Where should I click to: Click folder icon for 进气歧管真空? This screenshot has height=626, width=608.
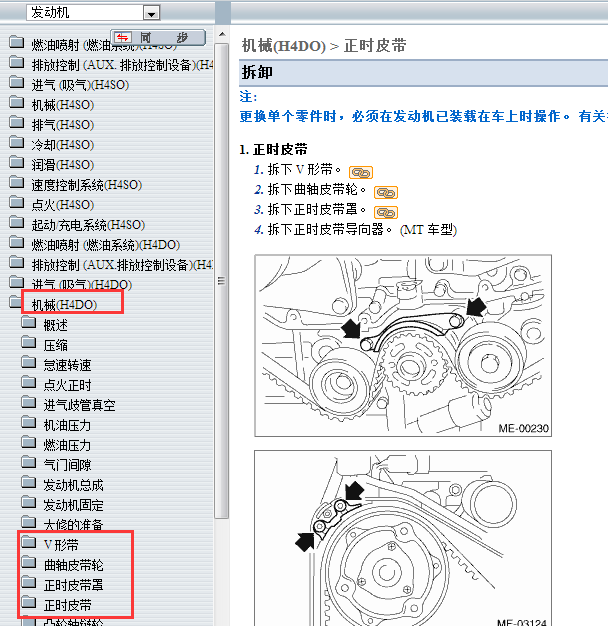click(x=28, y=402)
